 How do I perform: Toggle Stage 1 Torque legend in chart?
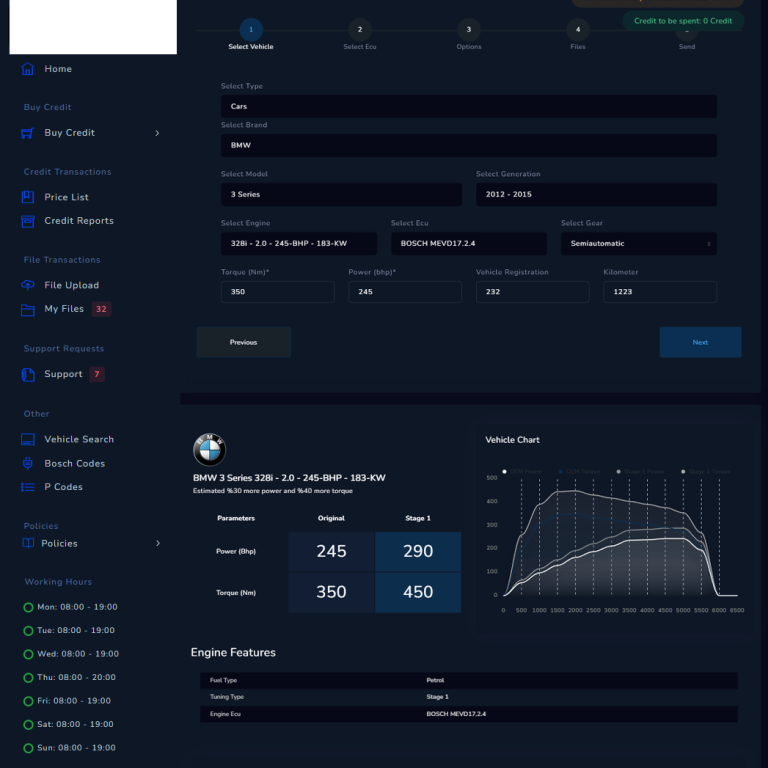(x=706, y=472)
